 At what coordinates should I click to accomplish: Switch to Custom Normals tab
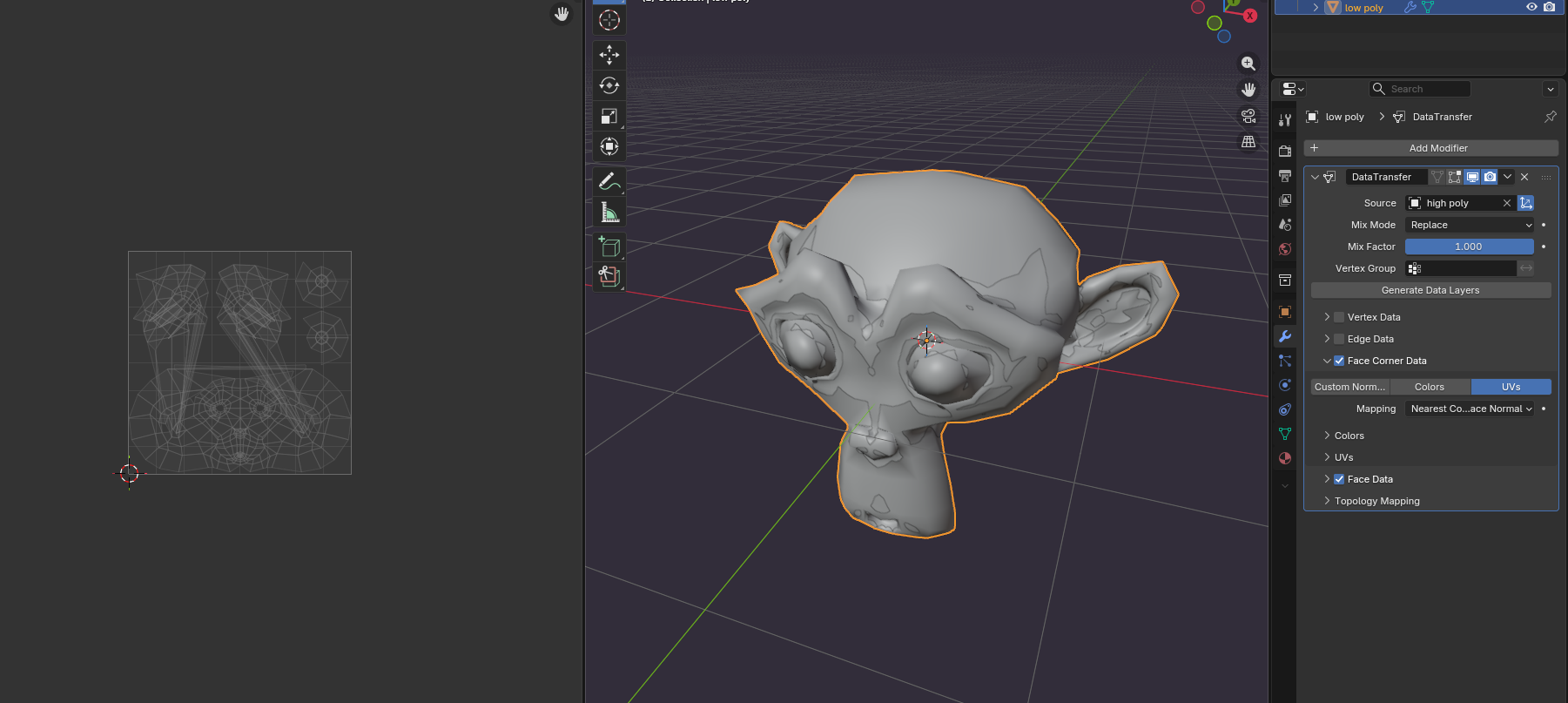(1349, 387)
